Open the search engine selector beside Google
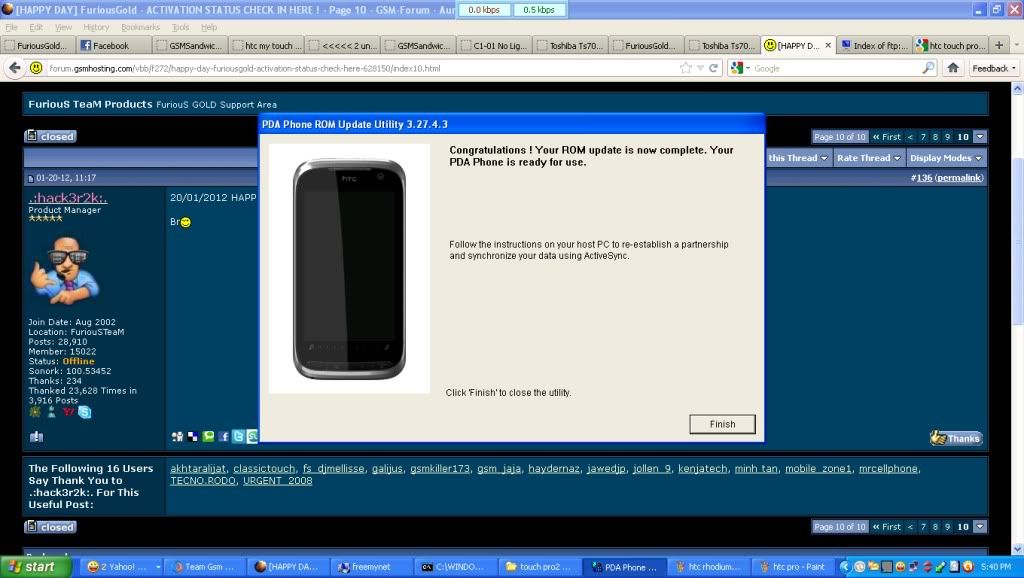This screenshot has height=578, width=1024. click(x=739, y=68)
